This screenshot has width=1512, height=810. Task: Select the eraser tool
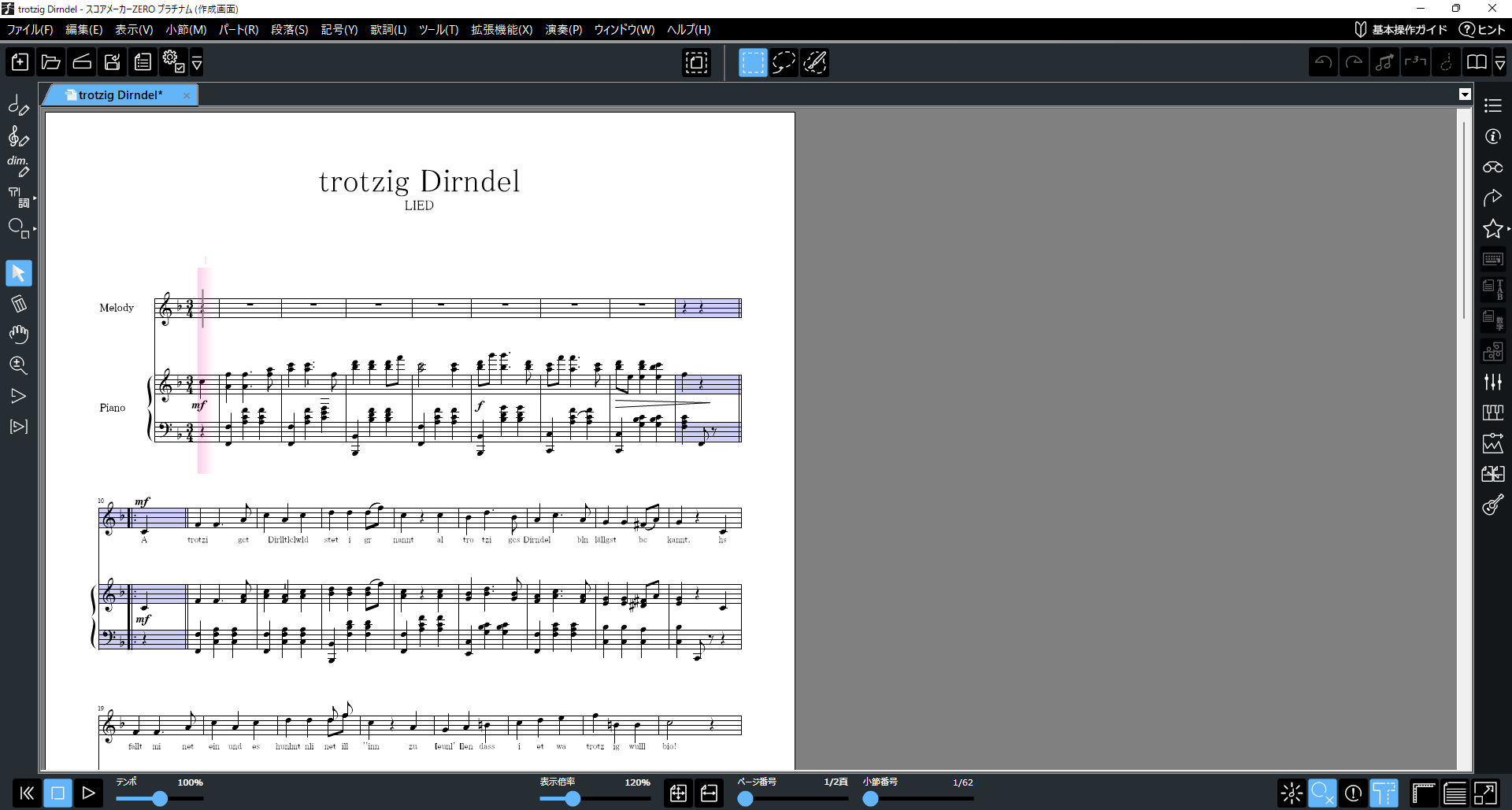[18, 304]
